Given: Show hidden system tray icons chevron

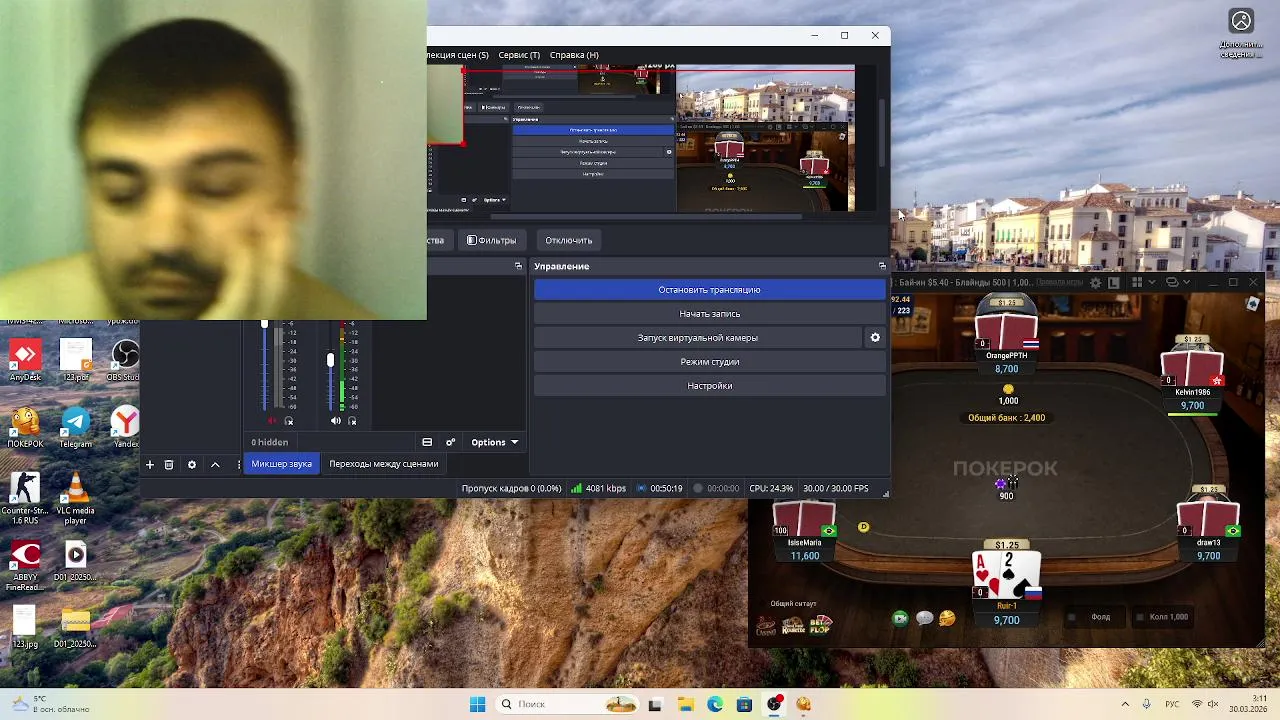Looking at the screenshot, I should click(1125, 704).
